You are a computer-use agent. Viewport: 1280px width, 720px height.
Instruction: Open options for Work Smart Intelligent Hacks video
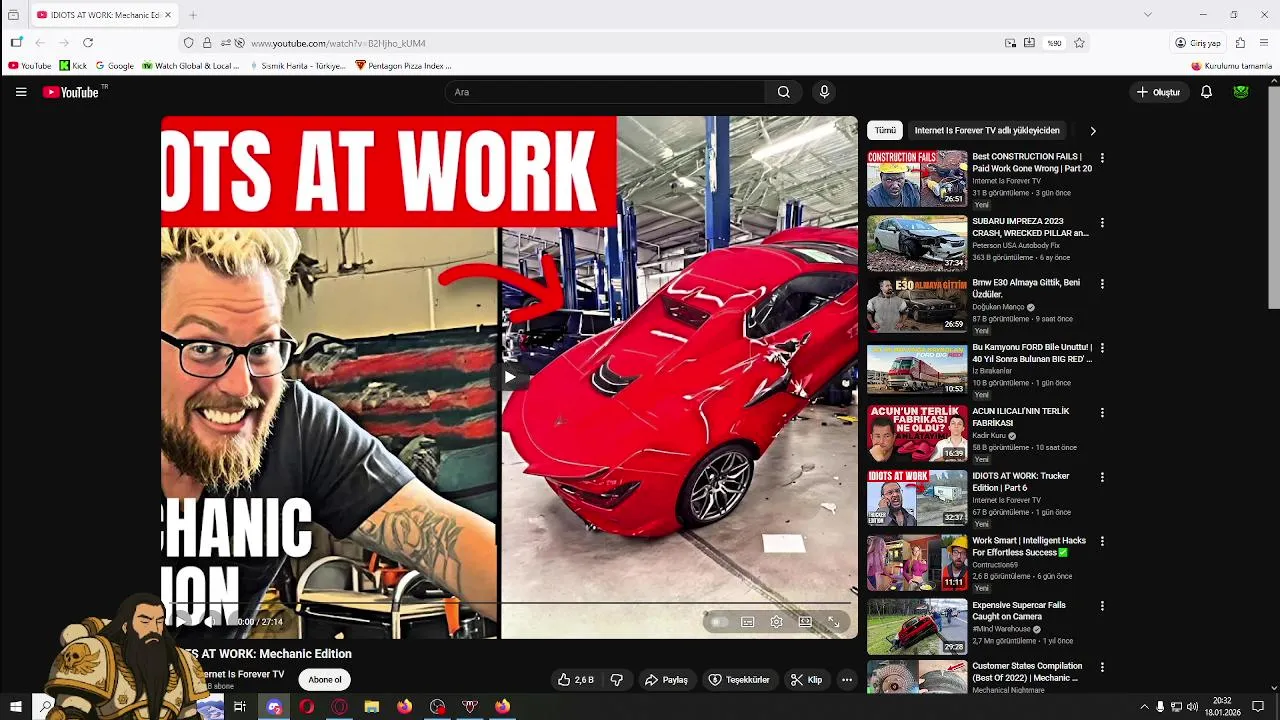click(x=1102, y=541)
